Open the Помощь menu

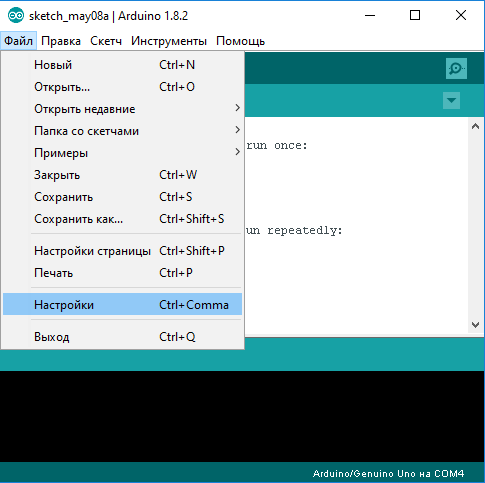(x=240, y=41)
